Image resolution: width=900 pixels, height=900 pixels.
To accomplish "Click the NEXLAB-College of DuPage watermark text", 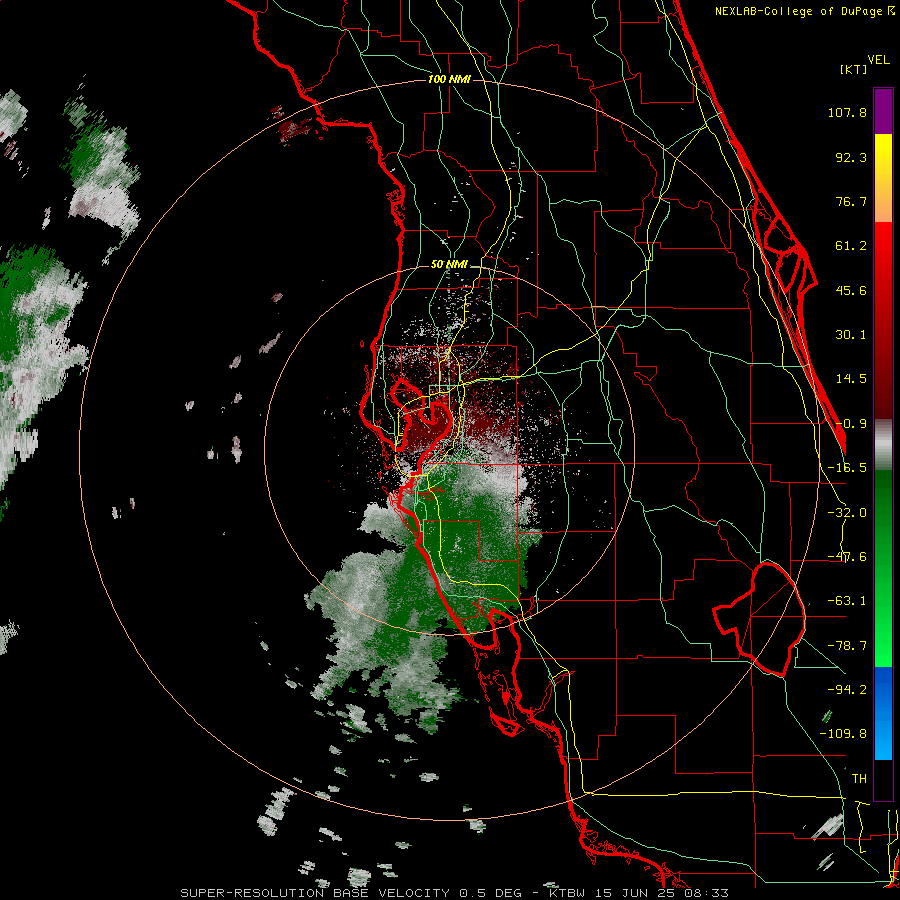I will 805,11.
